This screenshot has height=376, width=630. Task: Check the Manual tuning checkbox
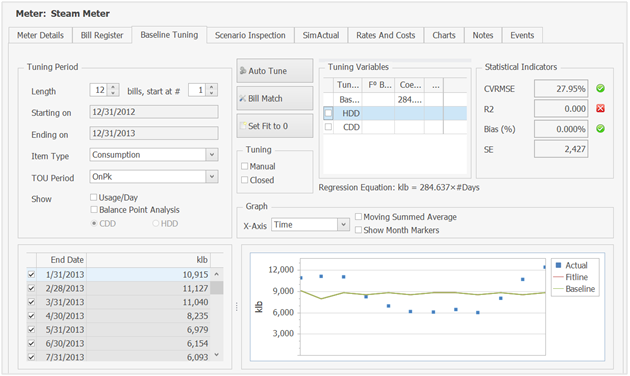[x=244, y=166]
